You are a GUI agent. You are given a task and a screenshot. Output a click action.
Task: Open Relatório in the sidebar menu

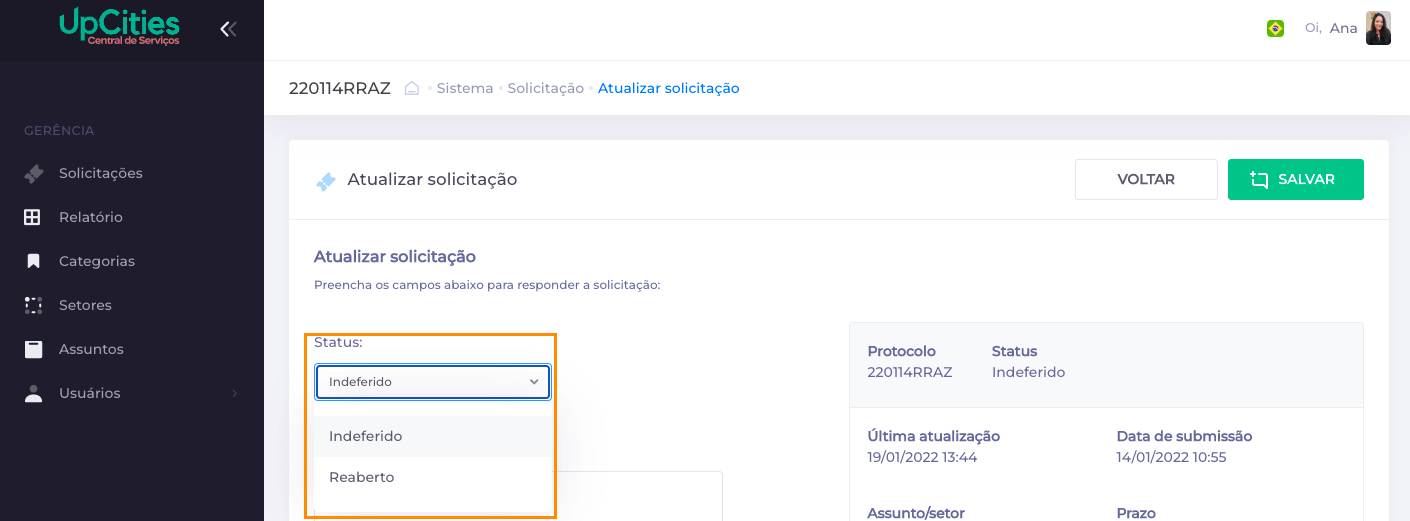pos(91,217)
